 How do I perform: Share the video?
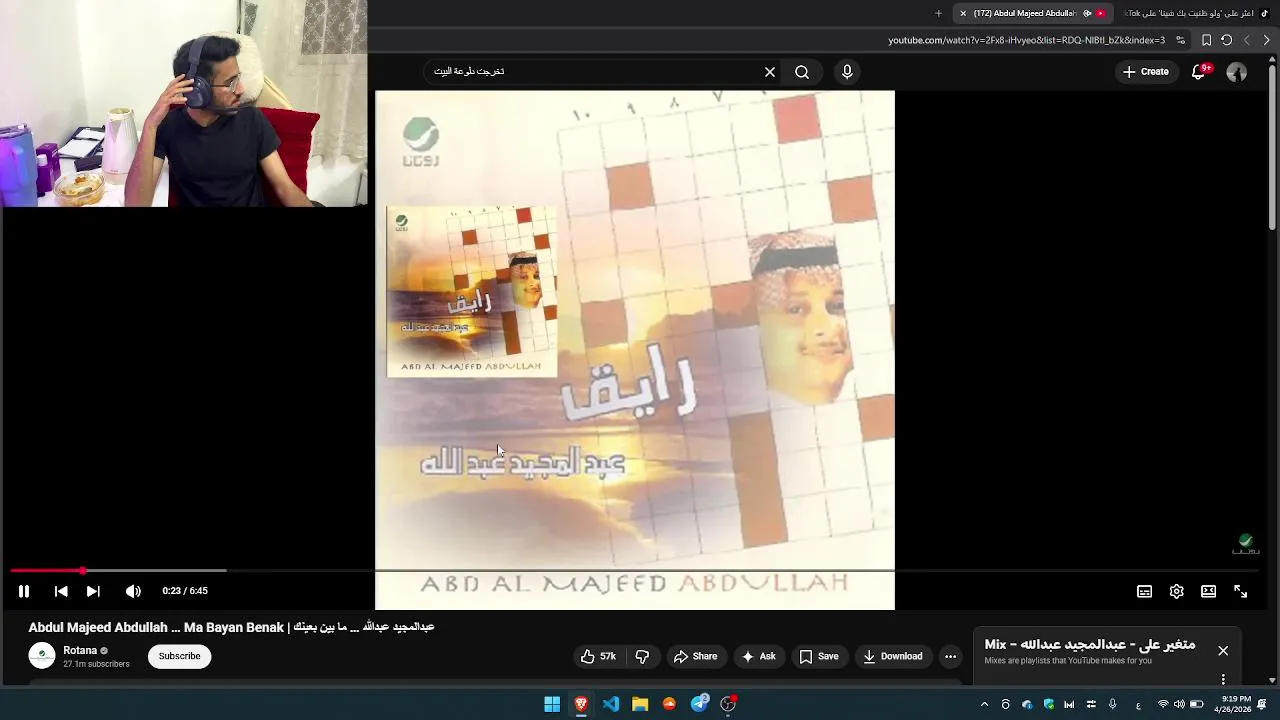click(x=695, y=656)
